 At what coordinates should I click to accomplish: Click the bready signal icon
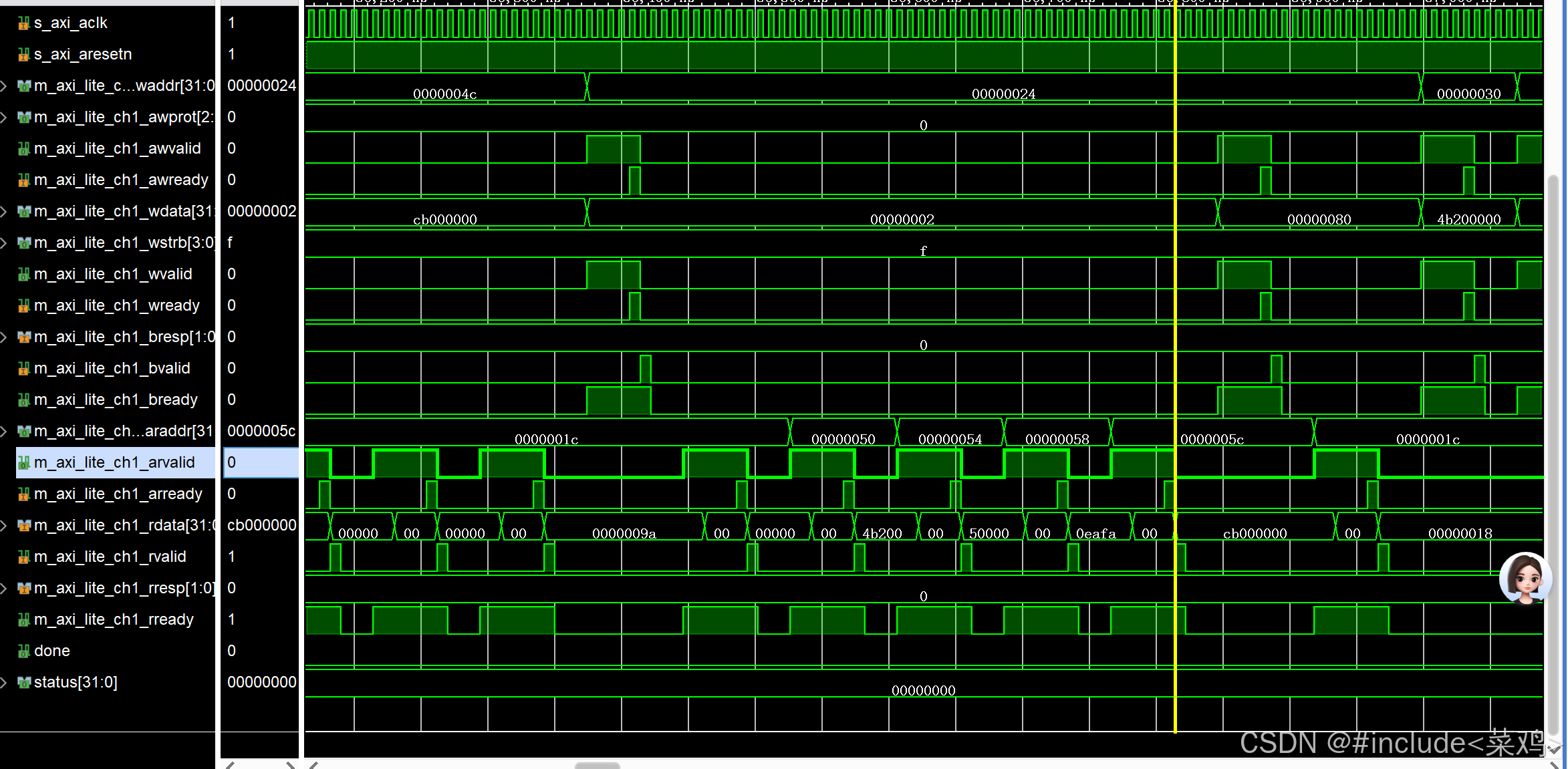click(24, 400)
